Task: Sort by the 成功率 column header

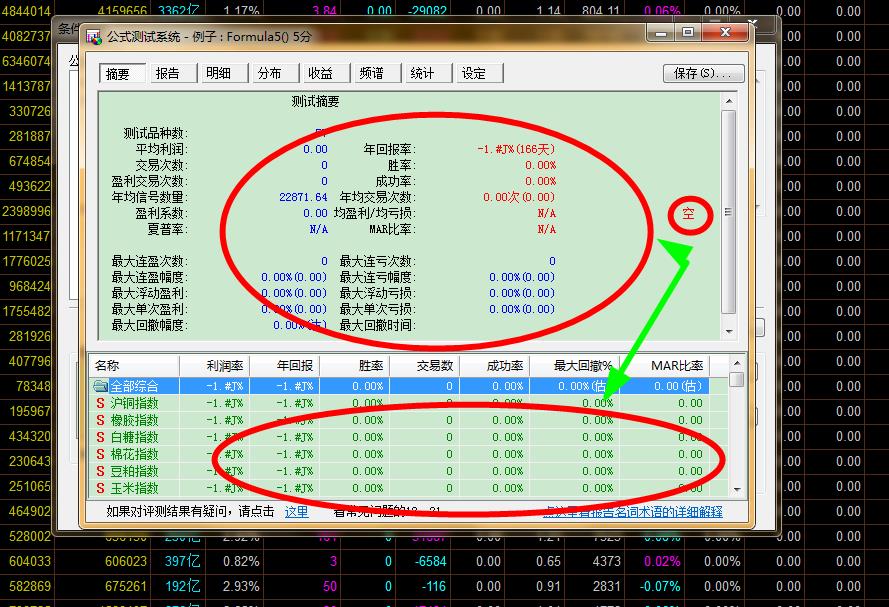Action: [494, 366]
